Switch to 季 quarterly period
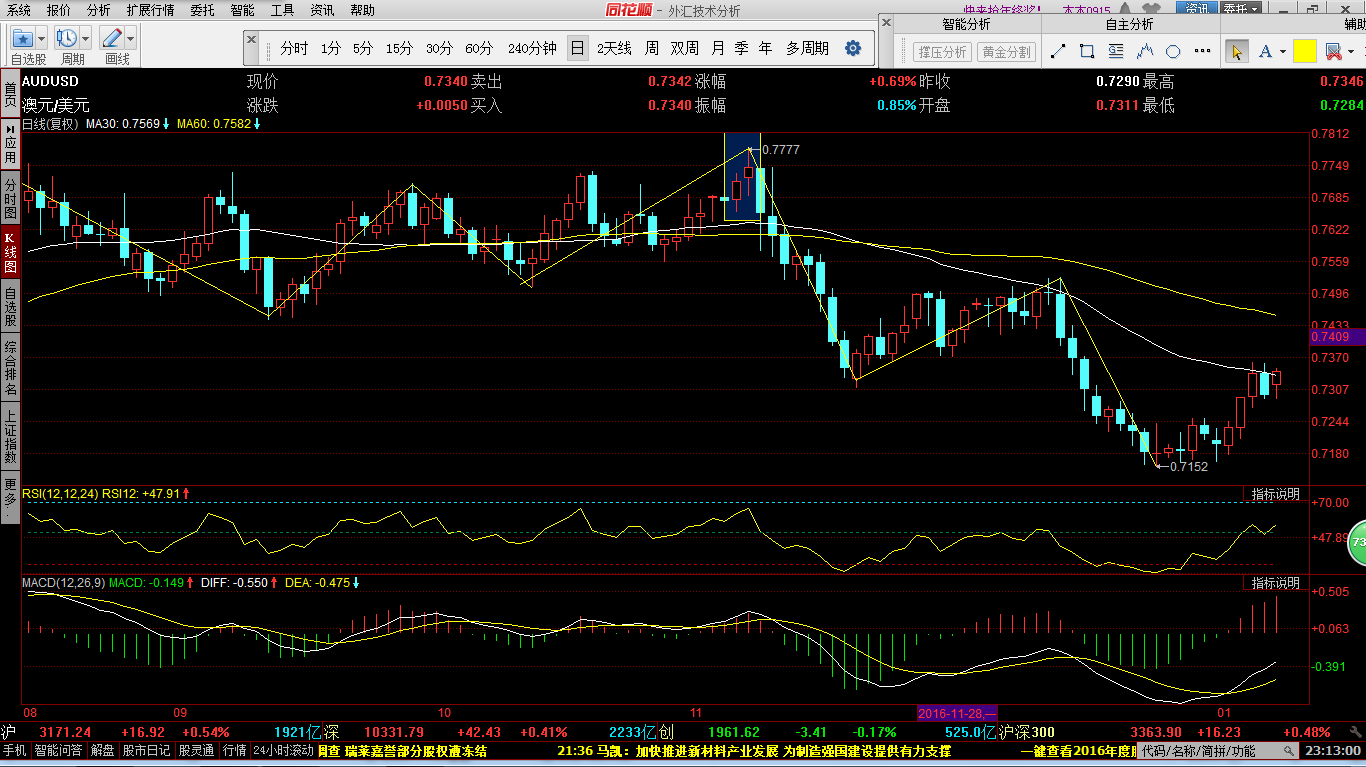Viewport: 1366px width, 767px height. point(741,48)
